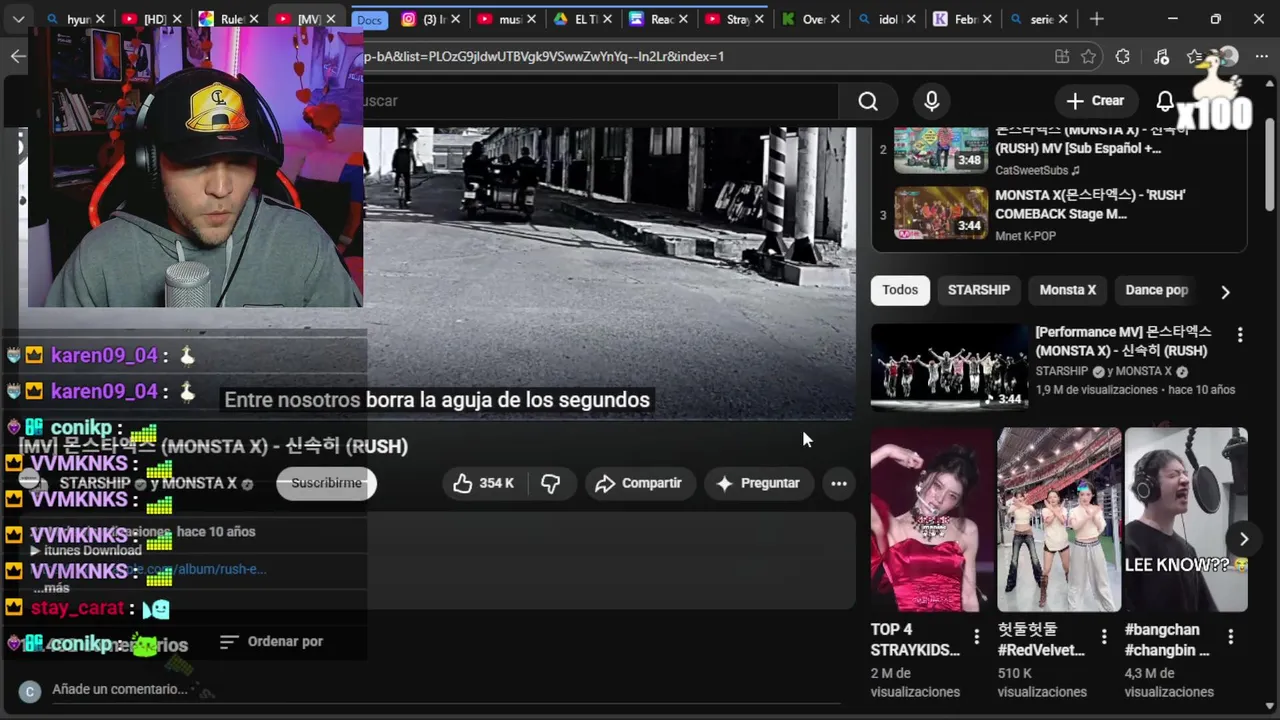Open the browser tab search chevron
The image size is (1280, 720).
18,19
